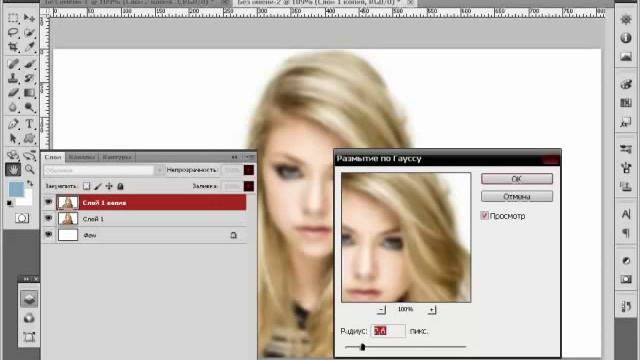Zoom in the blur preview
The height and width of the screenshot is (360, 640).
(432, 310)
